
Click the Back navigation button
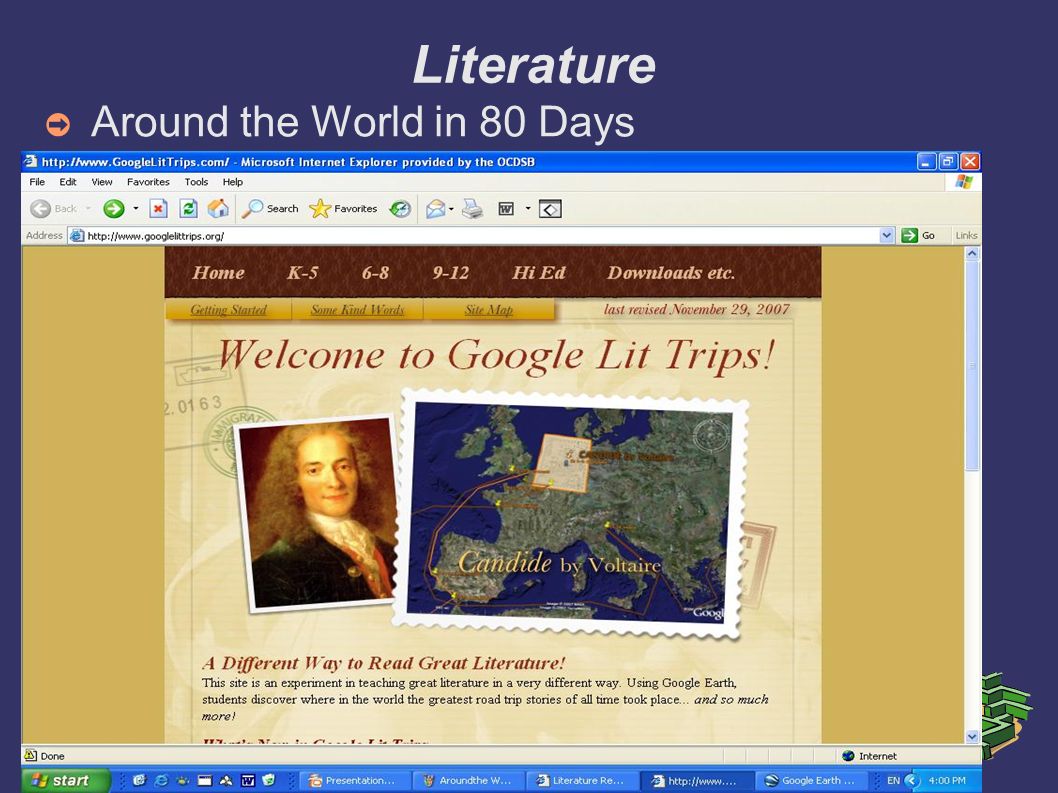[54, 209]
